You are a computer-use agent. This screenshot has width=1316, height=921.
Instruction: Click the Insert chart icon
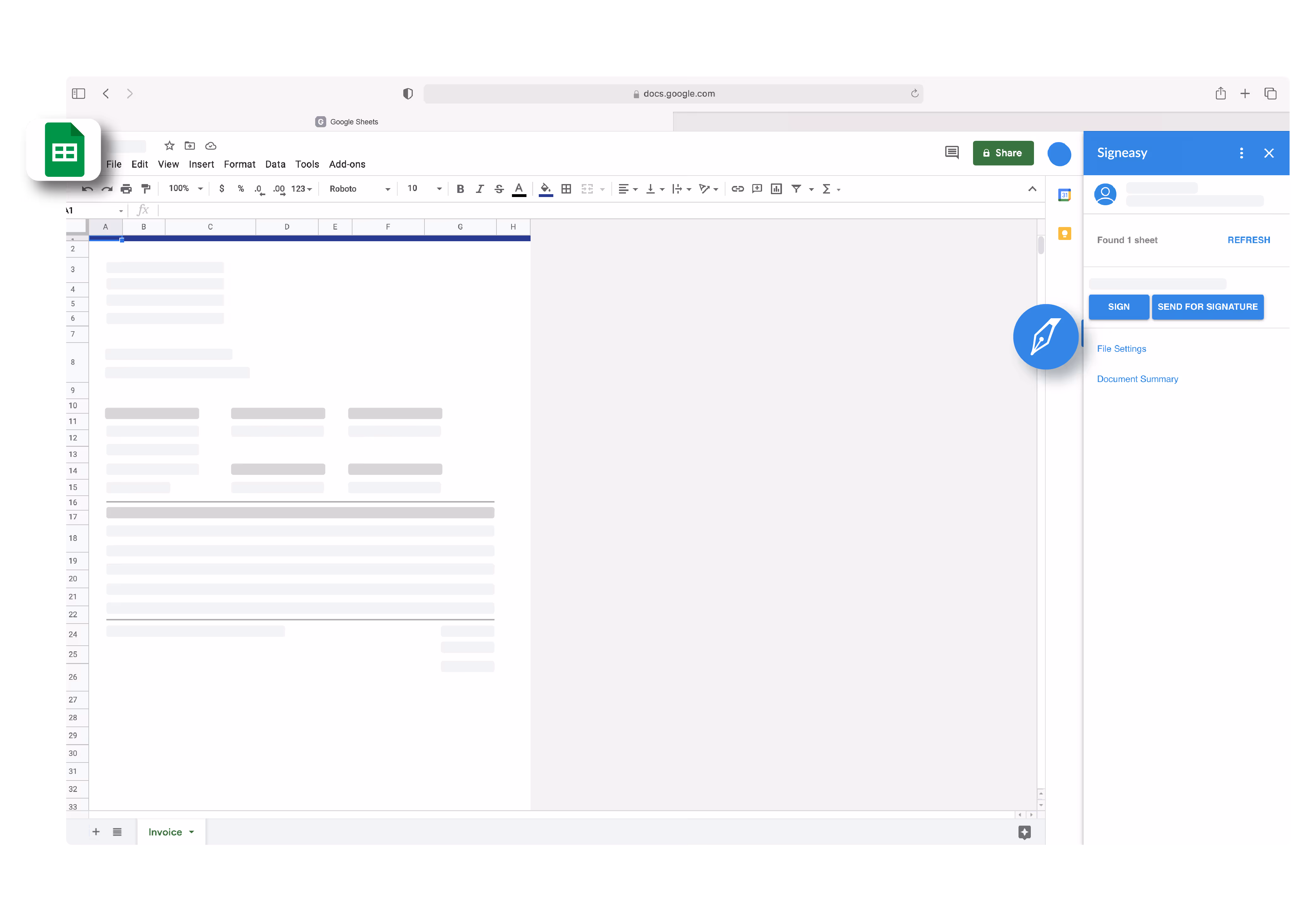(777, 188)
